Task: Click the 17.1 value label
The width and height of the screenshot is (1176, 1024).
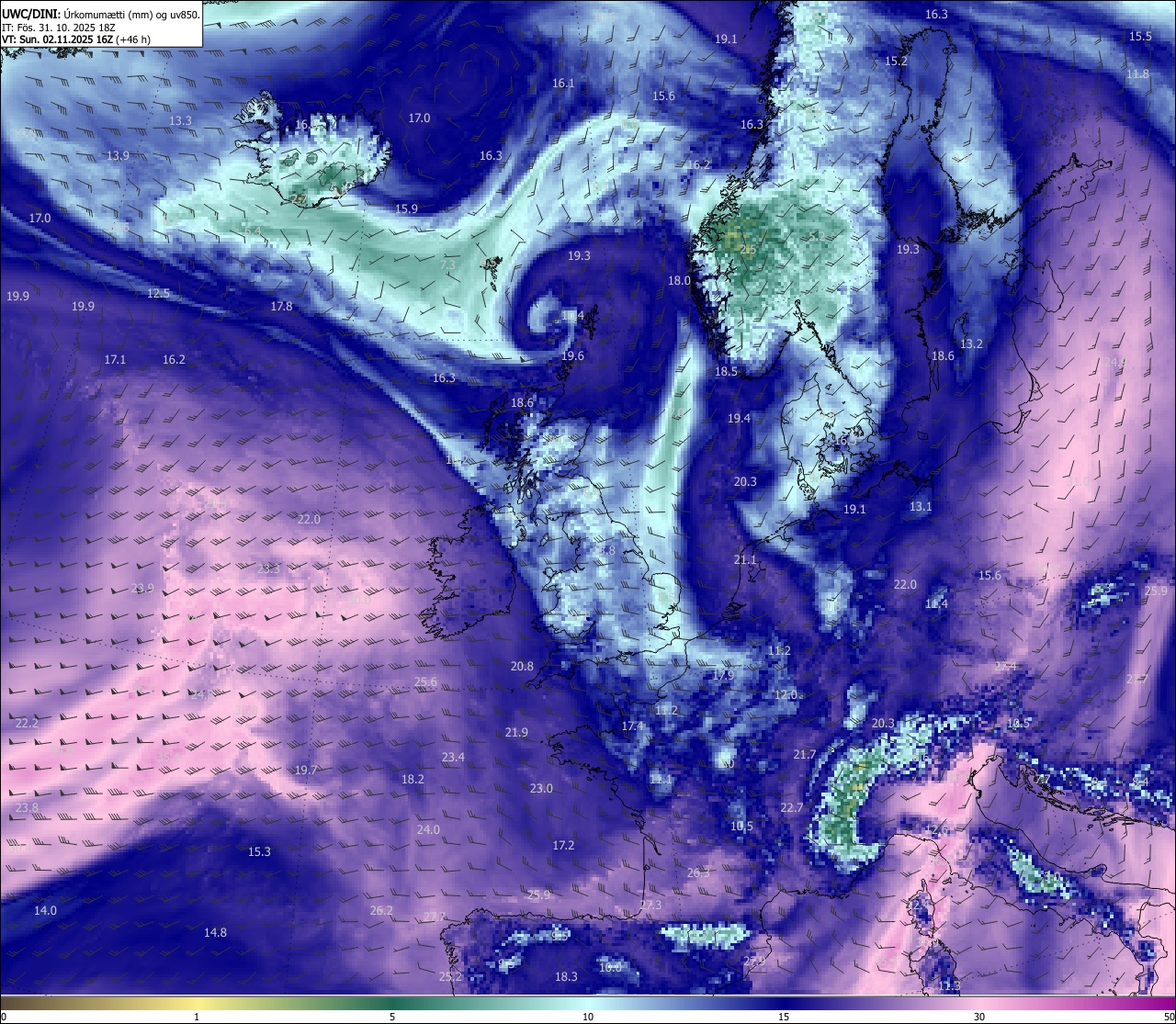Action: click(x=115, y=359)
